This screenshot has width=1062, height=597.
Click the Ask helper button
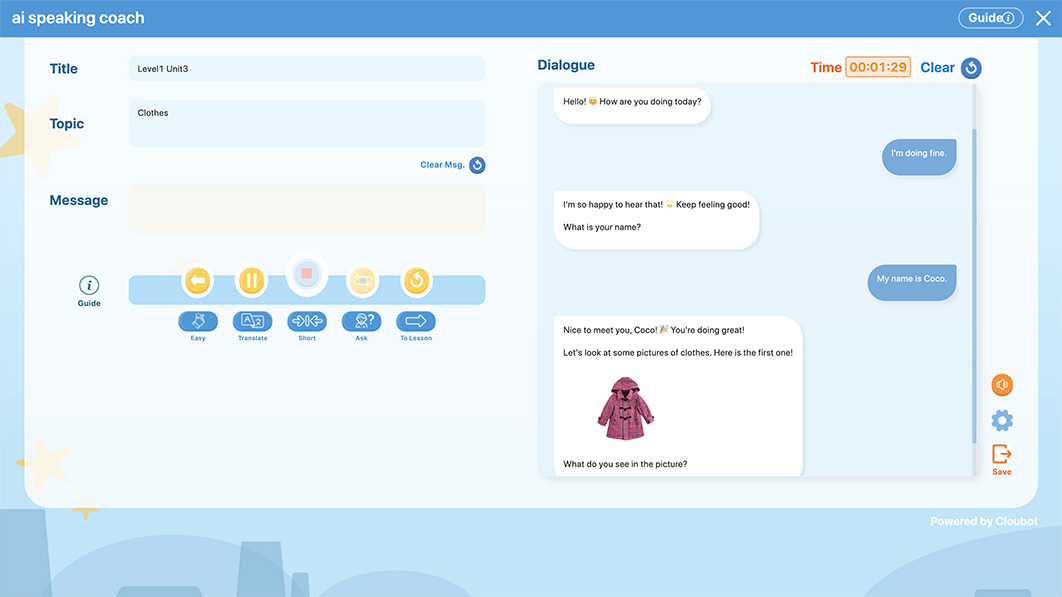click(x=362, y=321)
